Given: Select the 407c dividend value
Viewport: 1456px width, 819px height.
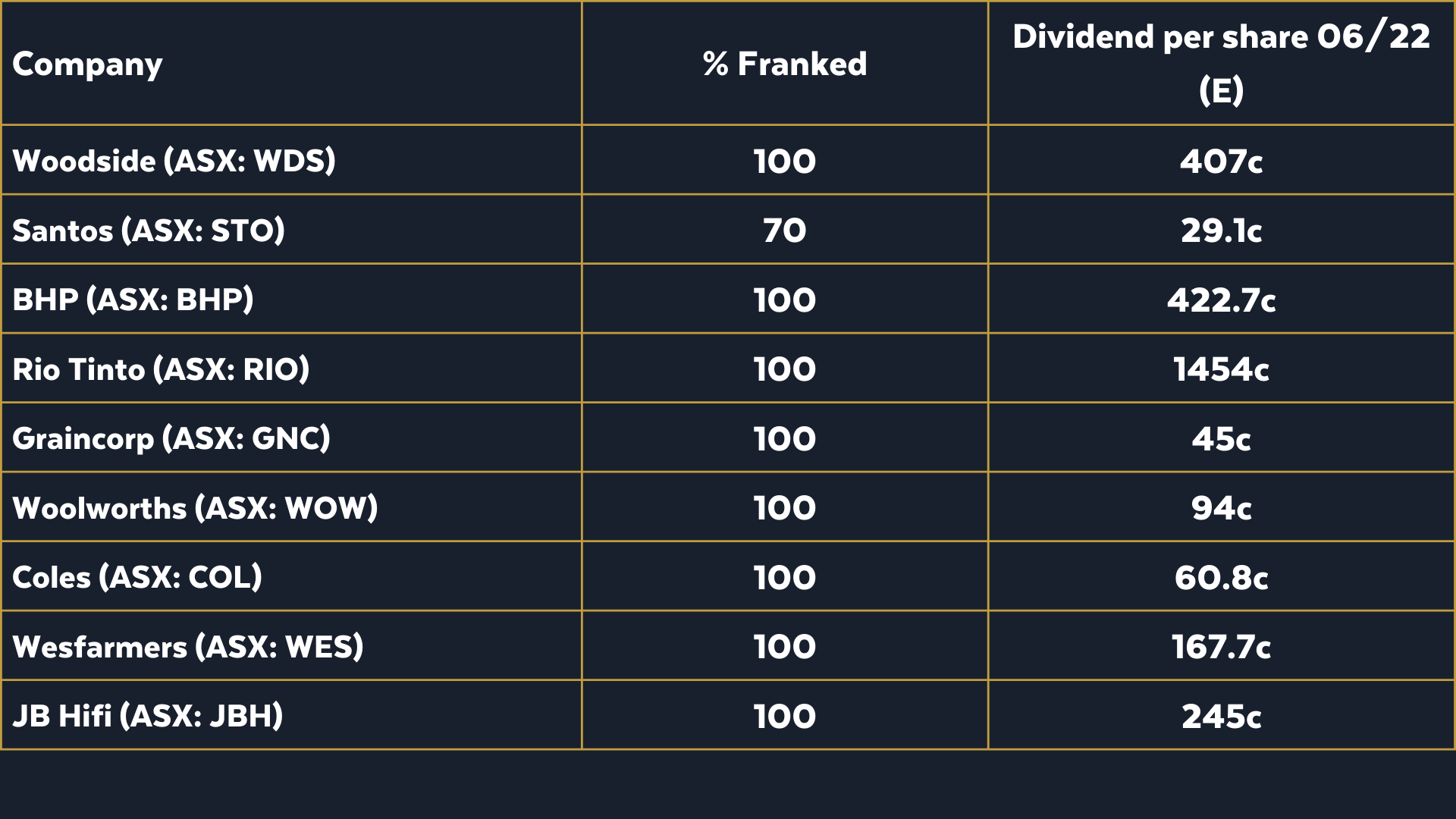Looking at the screenshot, I should (1221, 161).
